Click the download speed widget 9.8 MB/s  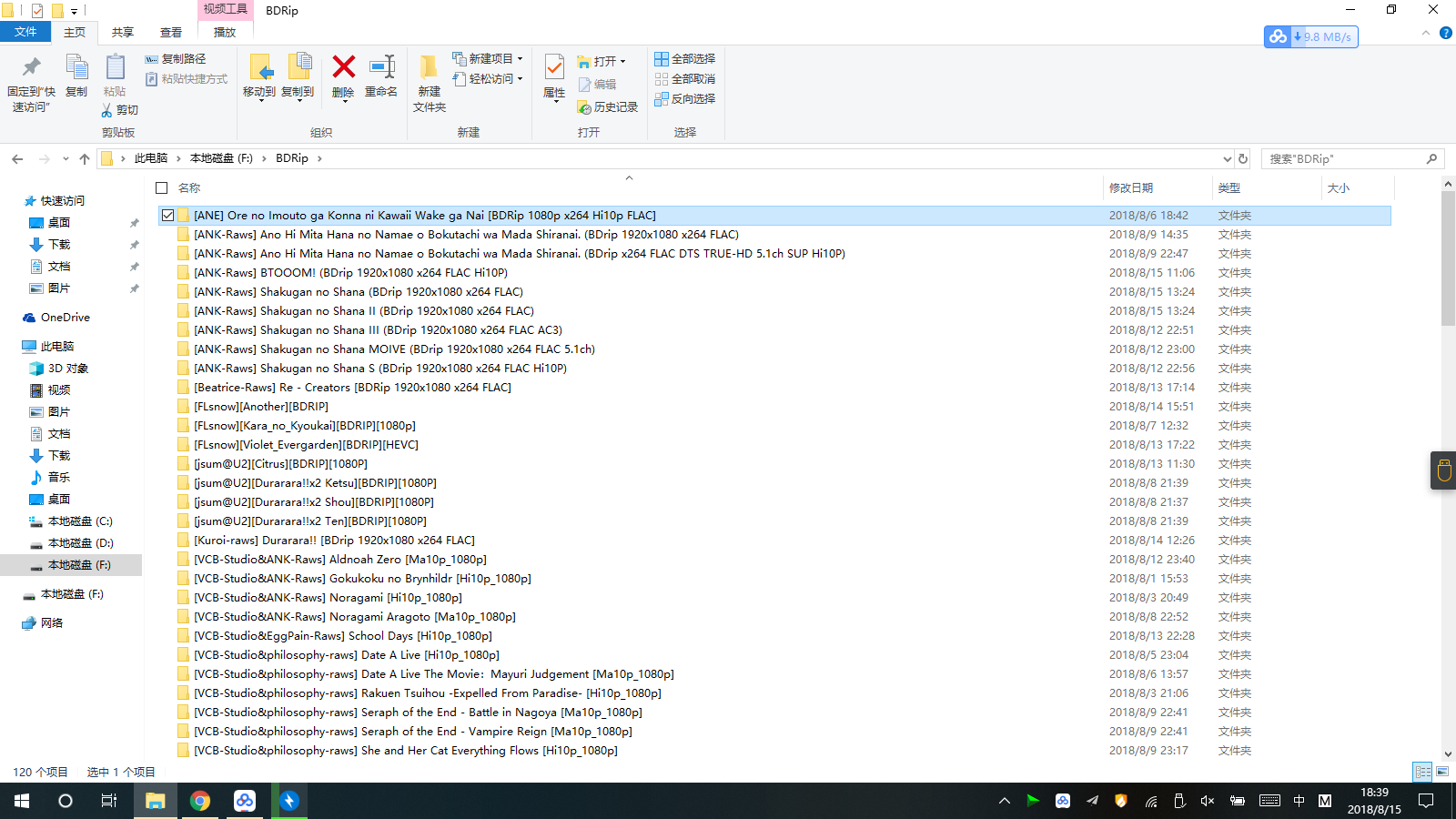click(1311, 37)
